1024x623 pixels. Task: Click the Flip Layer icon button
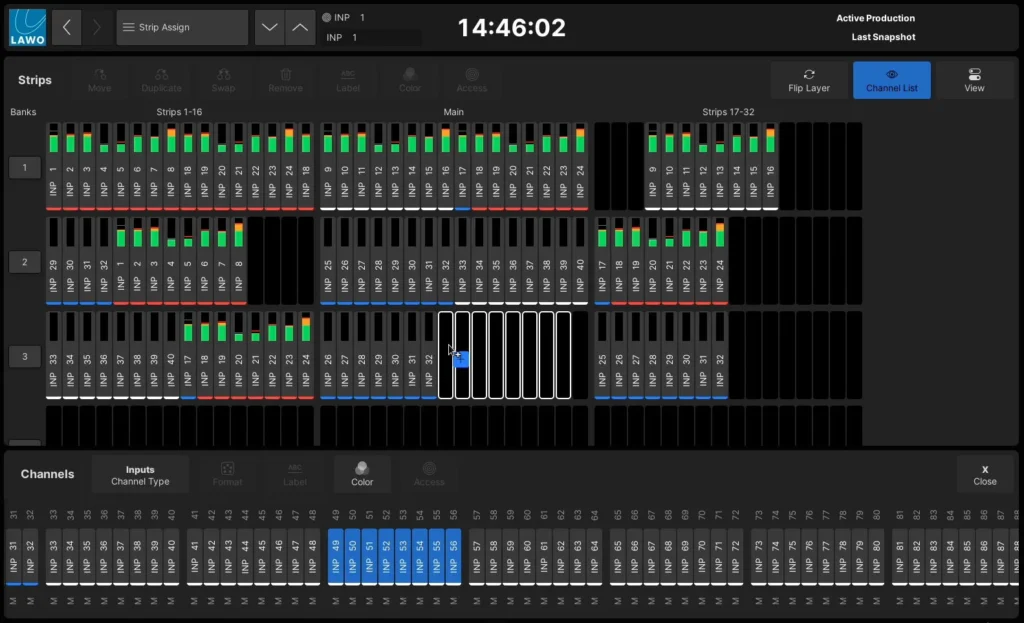pyautogui.click(x=809, y=80)
